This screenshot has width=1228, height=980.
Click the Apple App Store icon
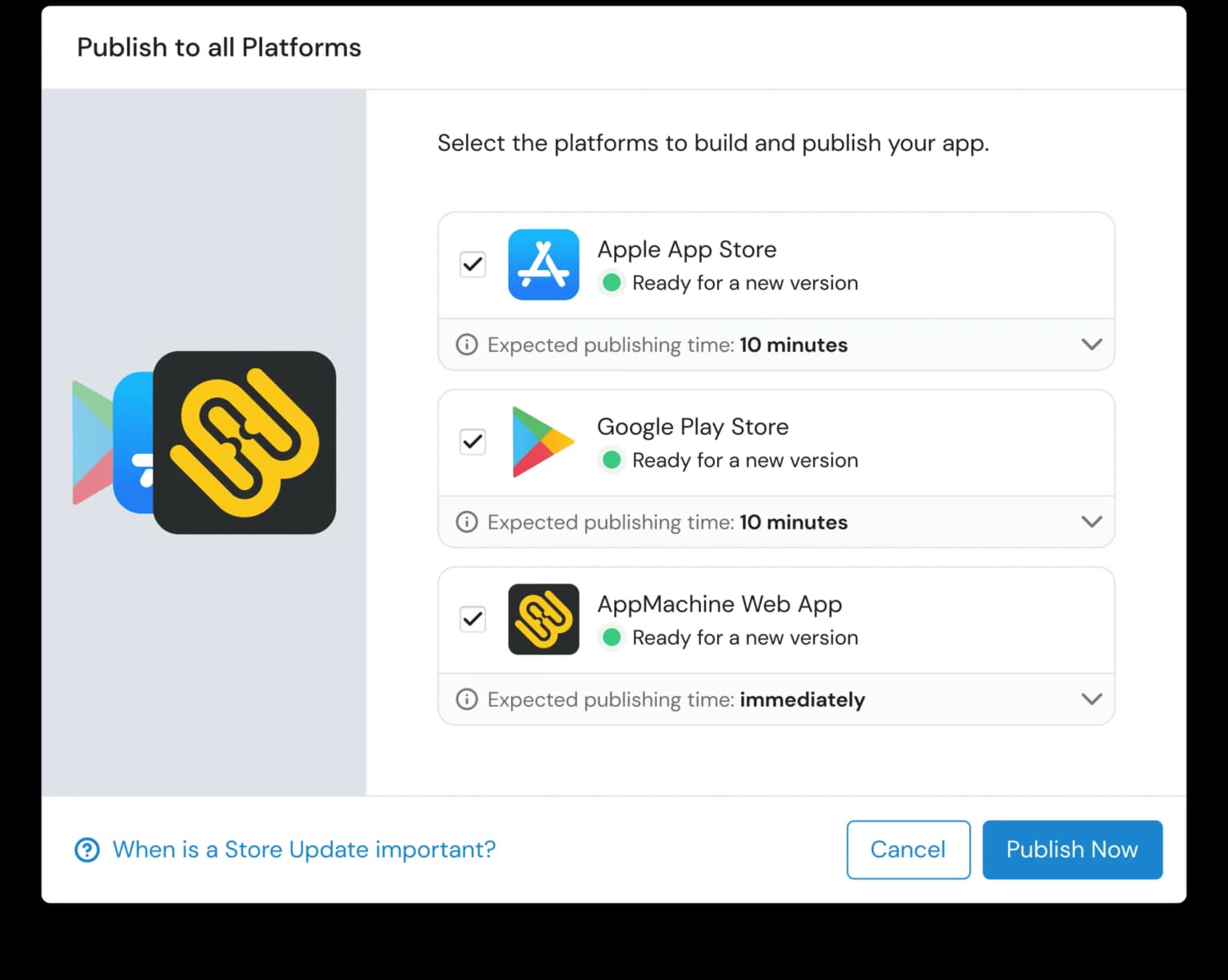pos(543,265)
